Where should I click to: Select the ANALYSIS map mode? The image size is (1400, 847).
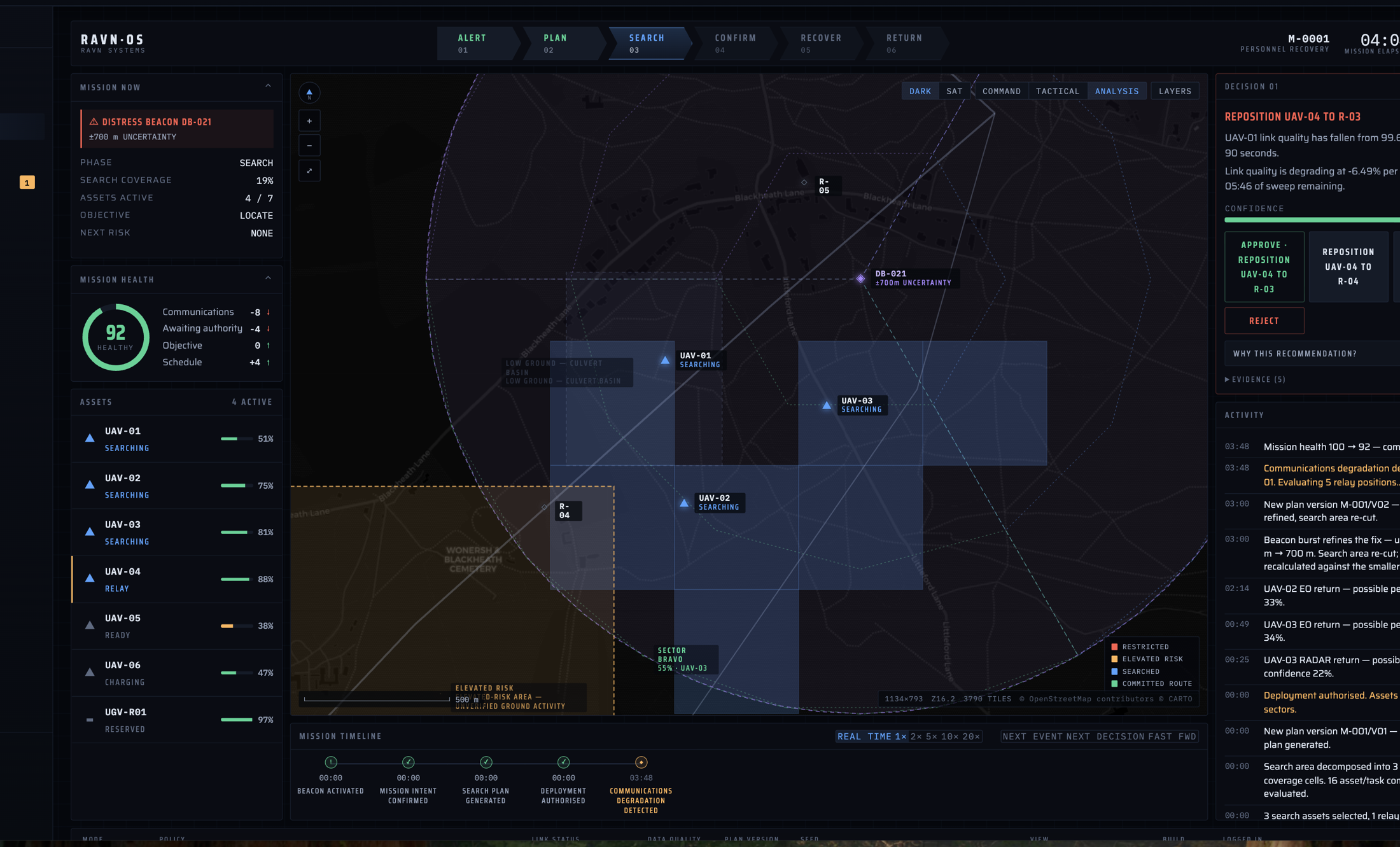(1117, 91)
